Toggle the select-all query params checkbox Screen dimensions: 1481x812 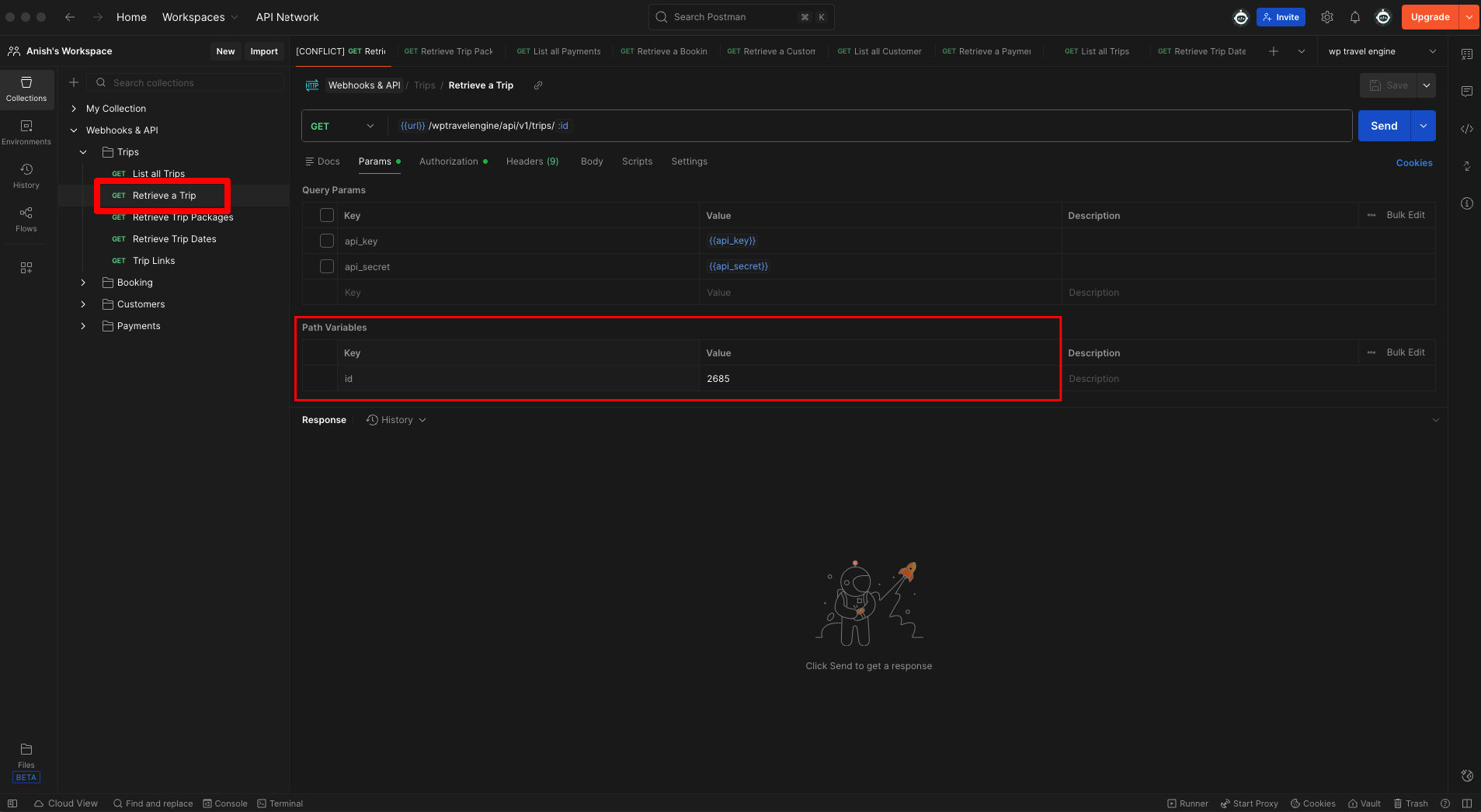point(327,215)
